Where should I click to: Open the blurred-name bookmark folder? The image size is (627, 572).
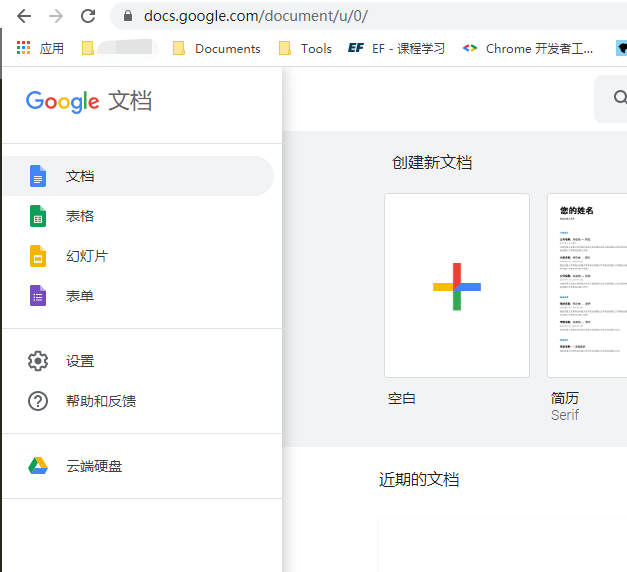coord(120,48)
